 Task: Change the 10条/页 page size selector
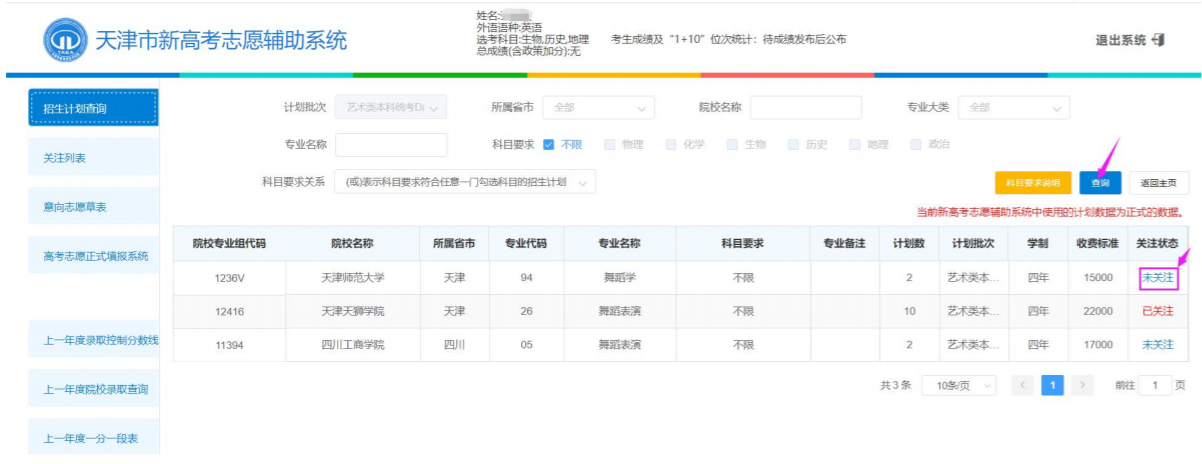[959, 385]
